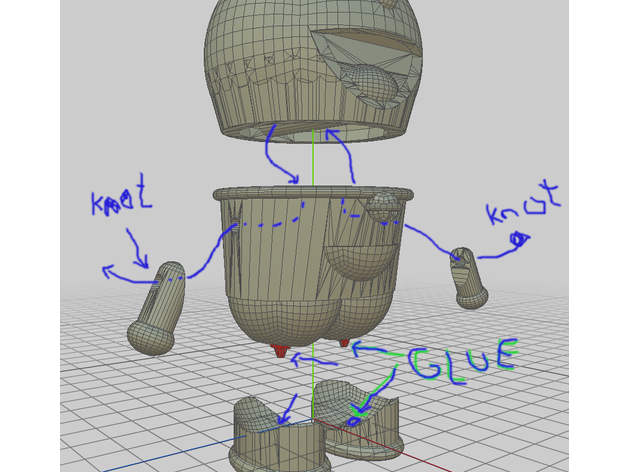The height and width of the screenshot is (472, 628).
Task: Click the green handwritten GLUE annotation
Action: 465,362
